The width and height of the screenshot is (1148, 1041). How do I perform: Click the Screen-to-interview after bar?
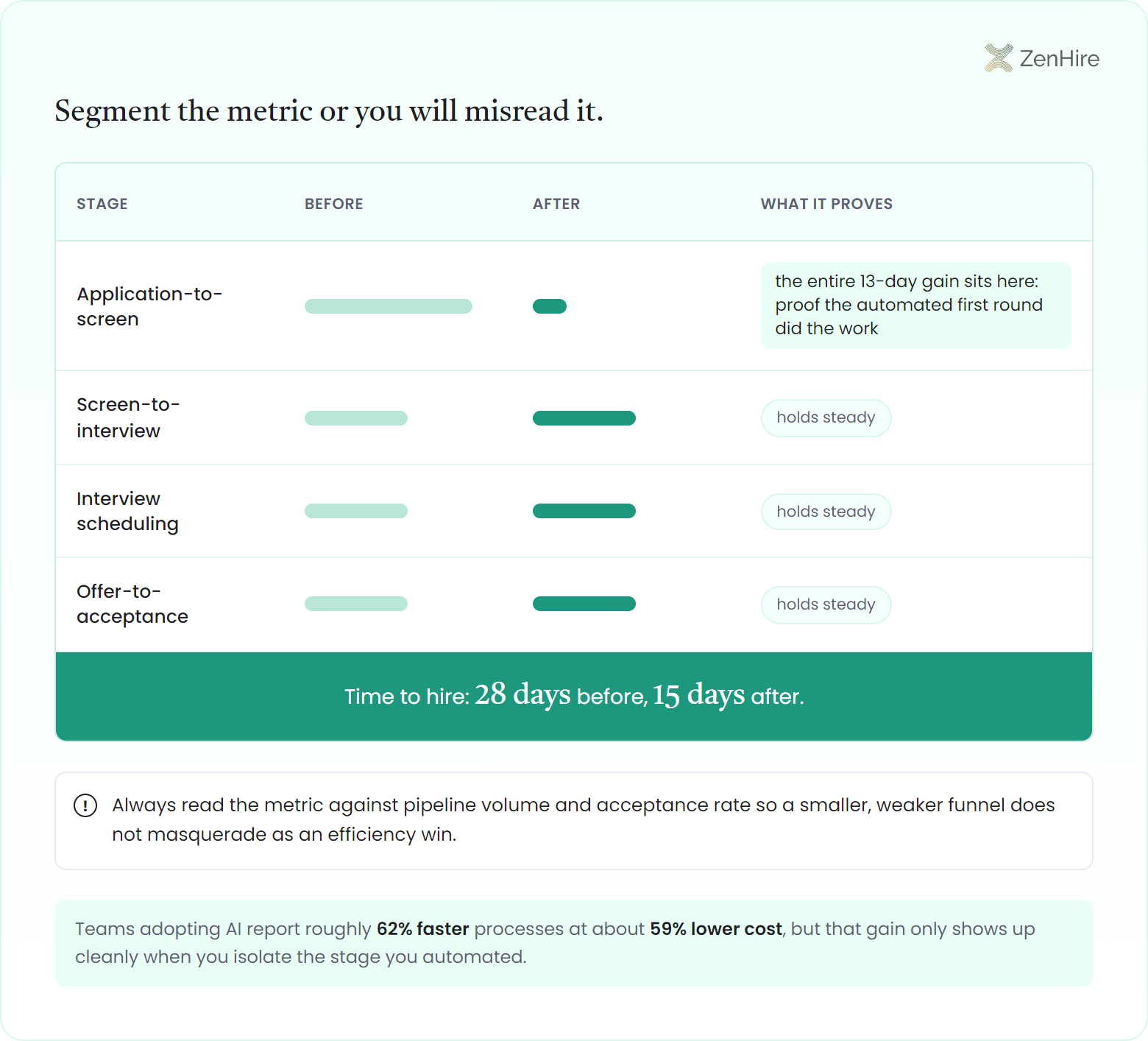coord(584,418)
